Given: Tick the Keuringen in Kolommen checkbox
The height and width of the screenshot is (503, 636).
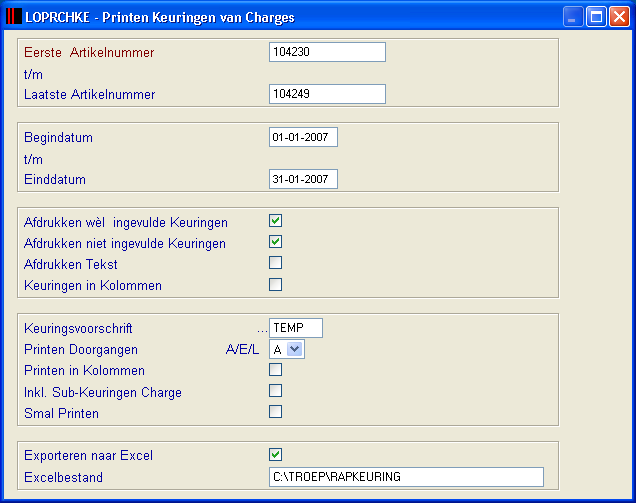Looking at the screenshot, I should [275, 284].
